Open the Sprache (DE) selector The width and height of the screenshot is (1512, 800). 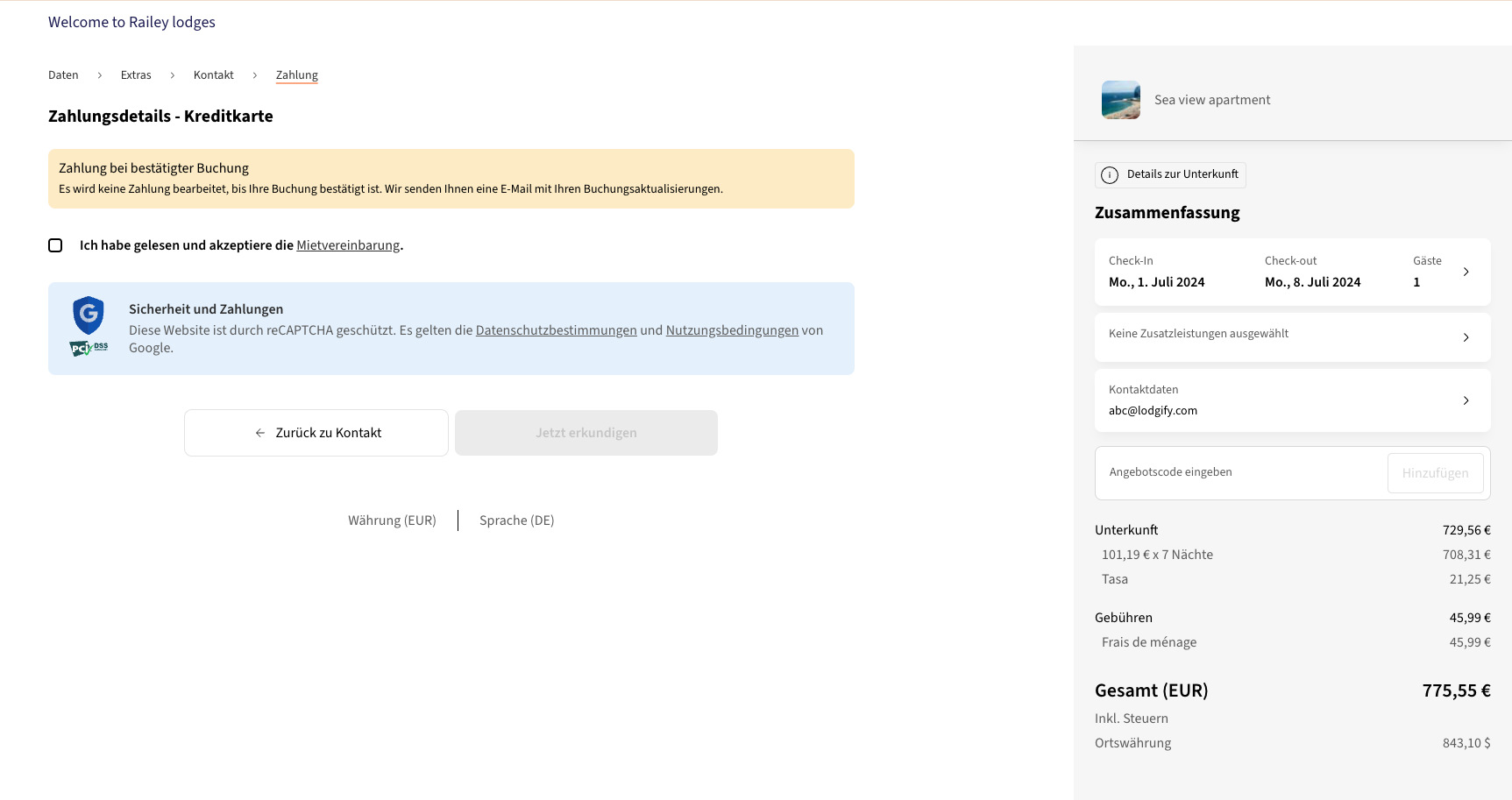pos(516,520)
